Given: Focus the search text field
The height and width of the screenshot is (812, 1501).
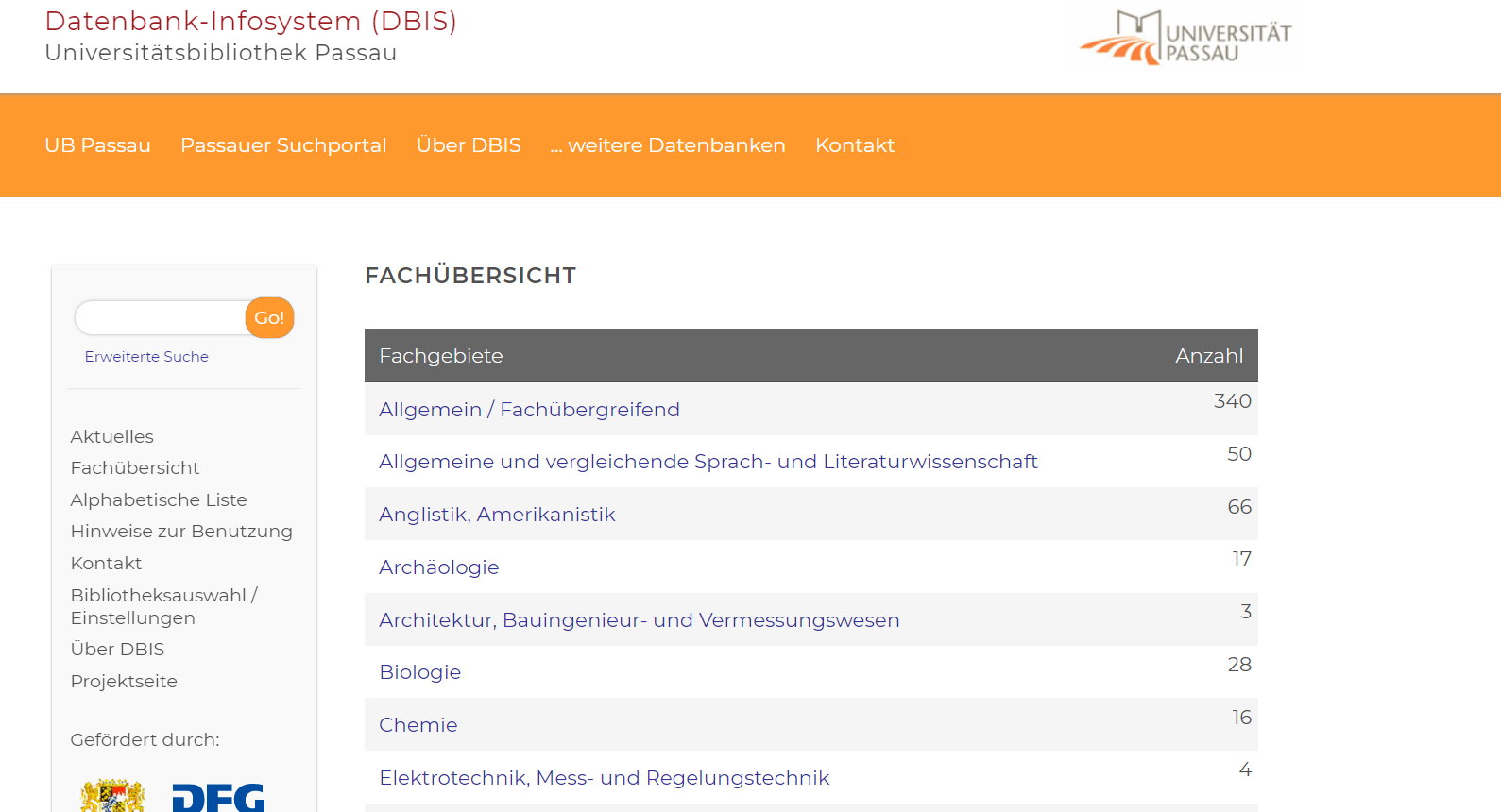Looking at the screenshot, I should point(160,318).
